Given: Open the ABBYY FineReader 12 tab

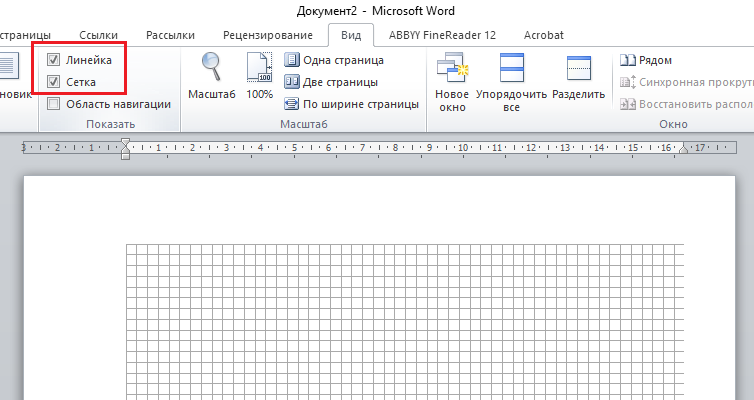Looking at the screenshot, I should pyautogui.click(x=442, y=35).
